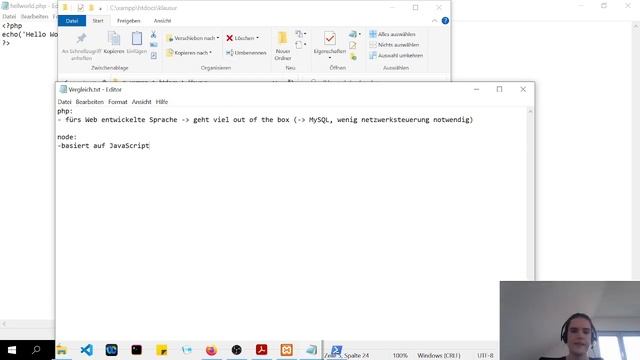
Task: Click the scissors cut icon in Explorer ribbon
Action: (x=153, y=35)
